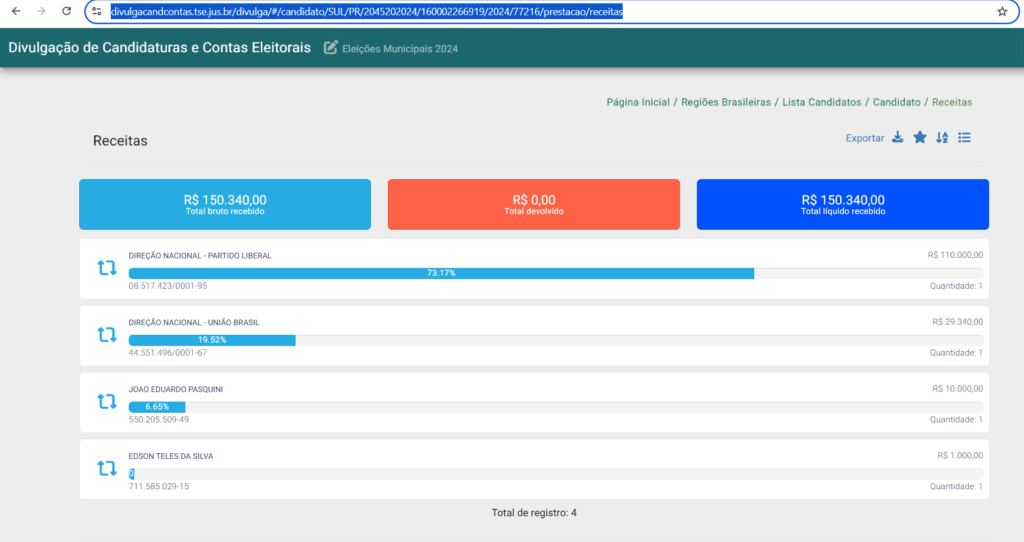The image size is (1024, 542).
Task: Open the Página Inicial breadcrumb link
Action: (638, 102)
